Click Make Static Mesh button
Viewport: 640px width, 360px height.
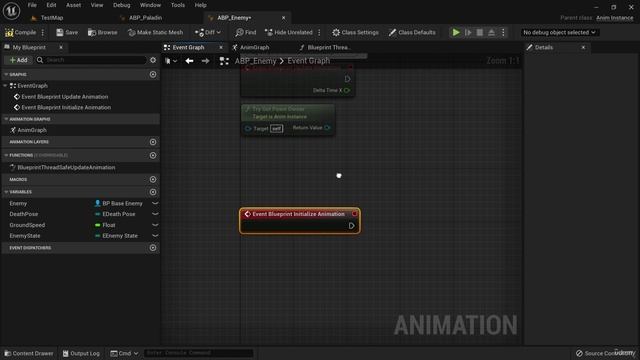tap(155, 32)
